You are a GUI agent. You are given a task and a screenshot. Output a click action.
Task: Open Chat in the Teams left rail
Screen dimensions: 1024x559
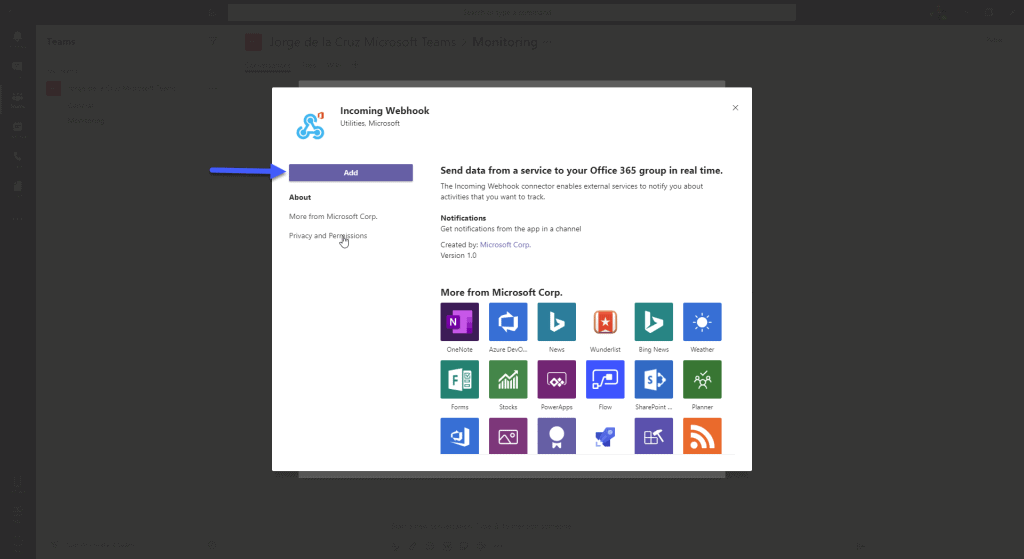click(x=18, y=67)
